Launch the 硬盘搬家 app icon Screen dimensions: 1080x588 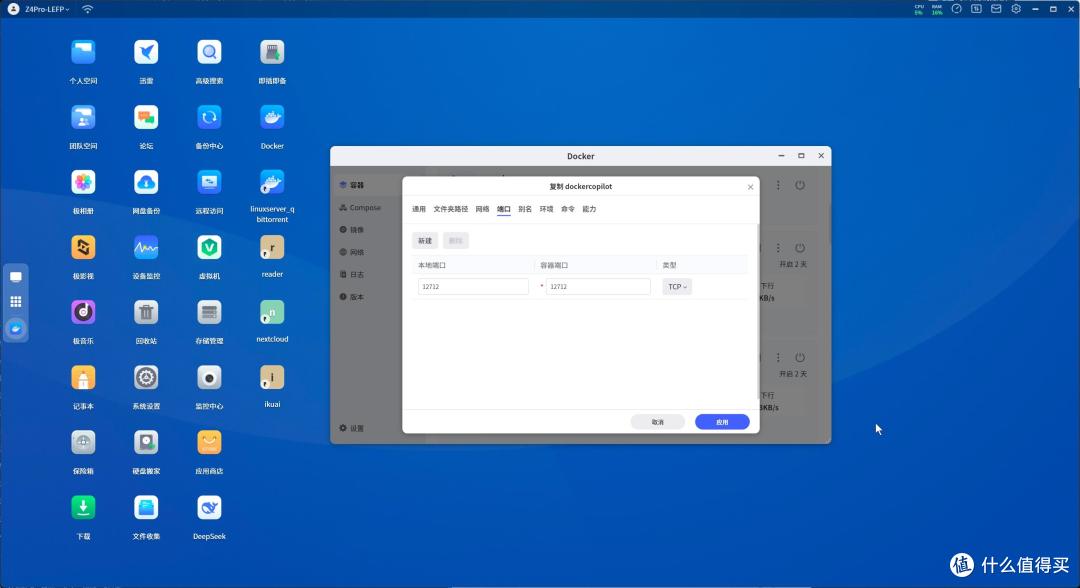(146, 443)
